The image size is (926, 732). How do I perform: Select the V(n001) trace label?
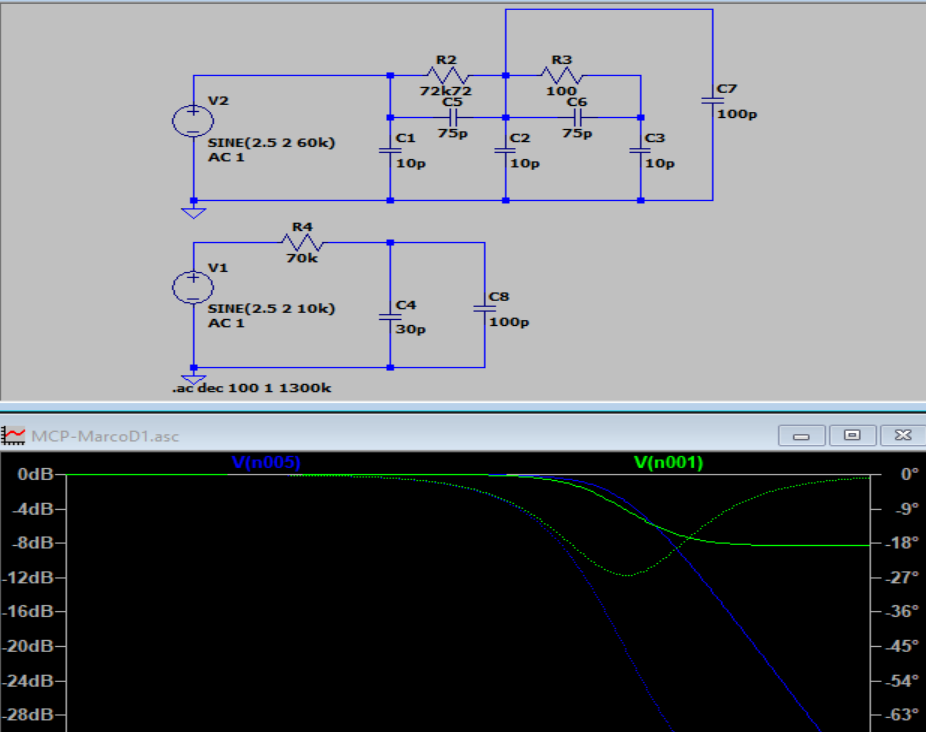tap(668, 462)
